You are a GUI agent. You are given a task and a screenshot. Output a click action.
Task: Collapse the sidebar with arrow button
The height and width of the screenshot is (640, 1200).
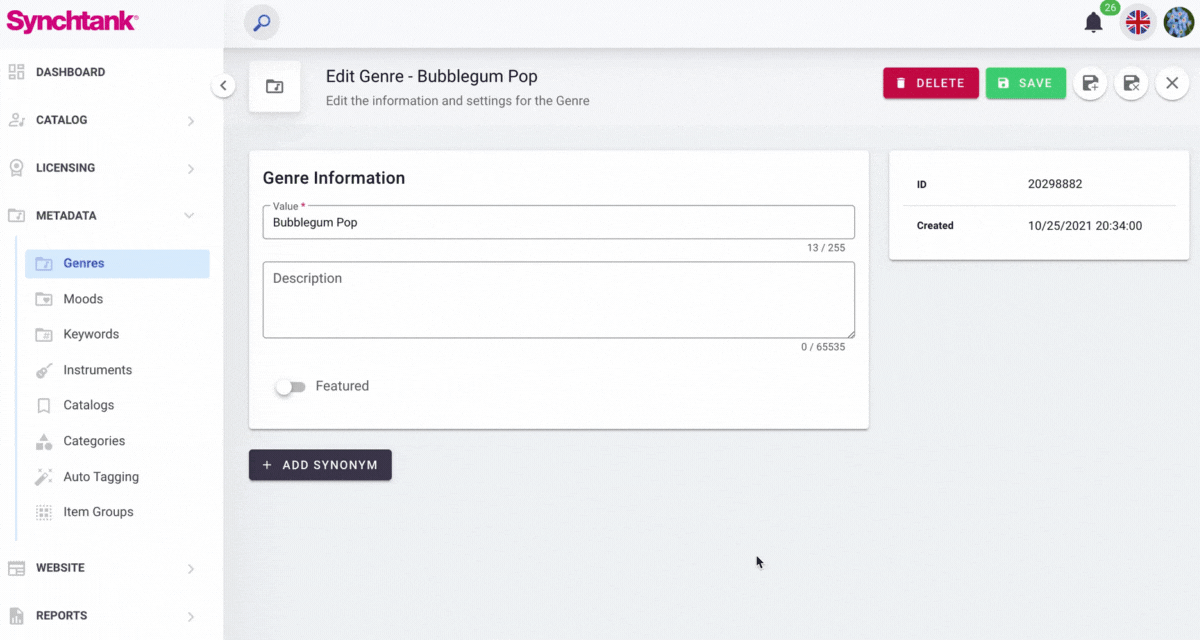(x=223, y=86)
